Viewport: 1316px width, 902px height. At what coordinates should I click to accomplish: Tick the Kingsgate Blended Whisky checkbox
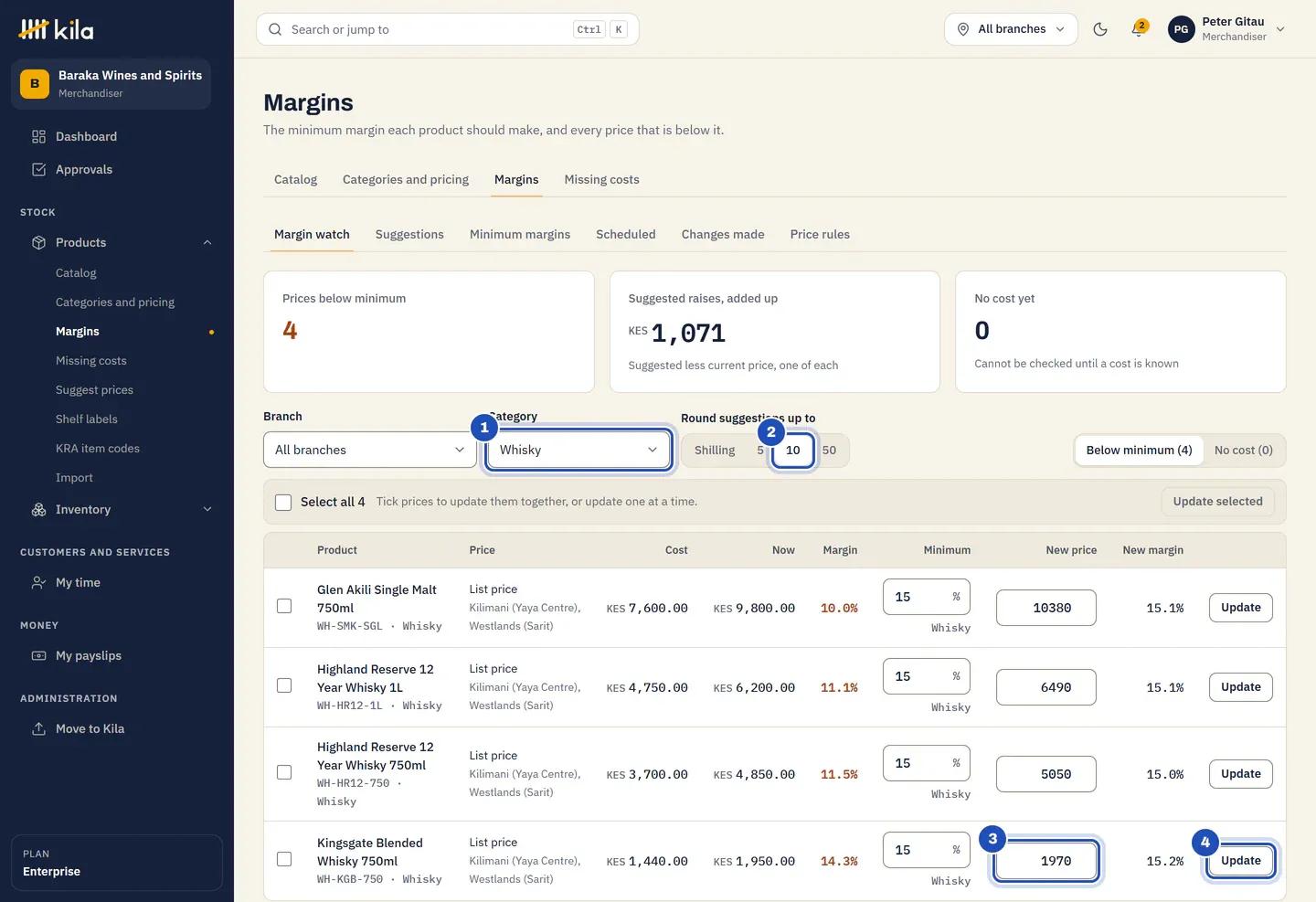coord(284,859)
